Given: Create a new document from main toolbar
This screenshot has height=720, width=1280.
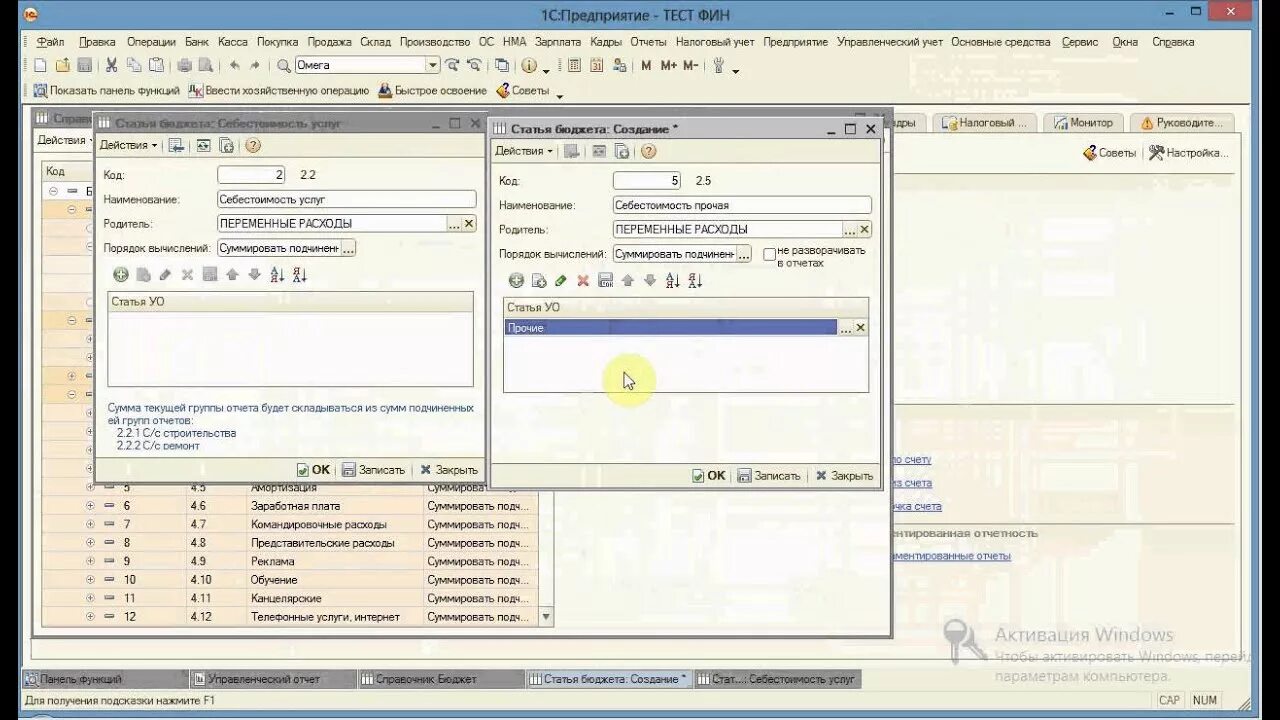Looking at the screenshot, I should click(x=40, y=65).
